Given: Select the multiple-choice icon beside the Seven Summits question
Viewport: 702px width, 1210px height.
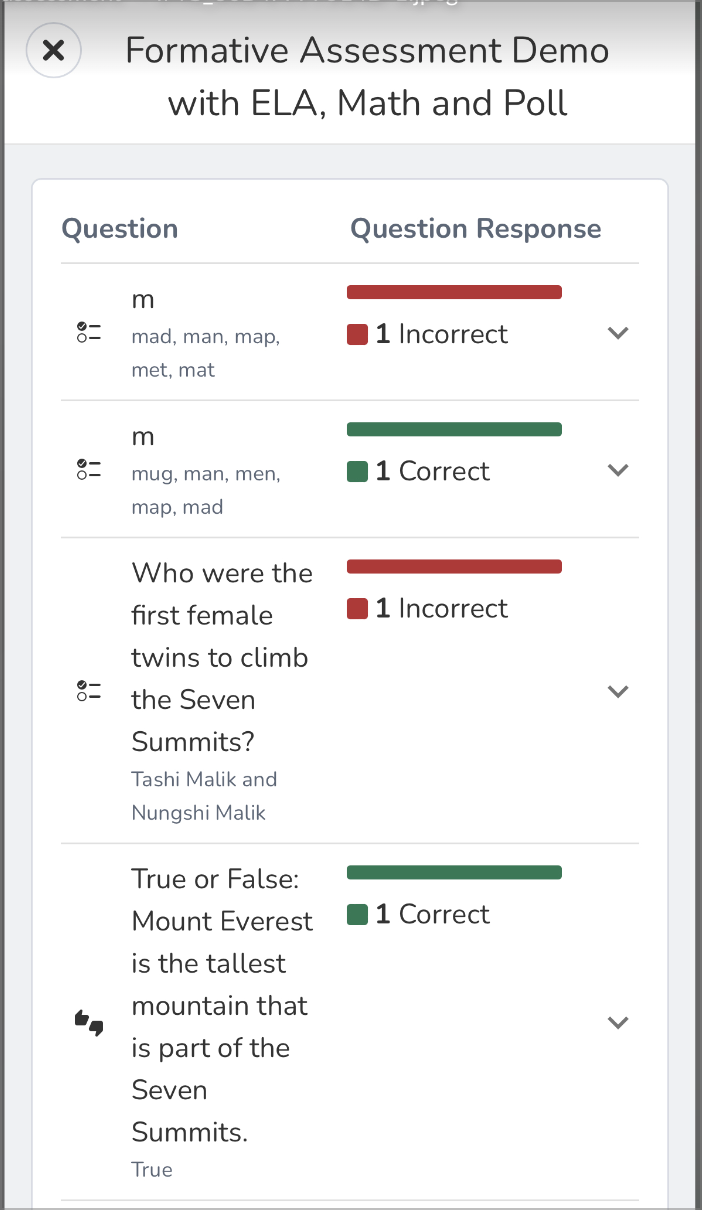Looking at the screenshot, I should [88, 690].
